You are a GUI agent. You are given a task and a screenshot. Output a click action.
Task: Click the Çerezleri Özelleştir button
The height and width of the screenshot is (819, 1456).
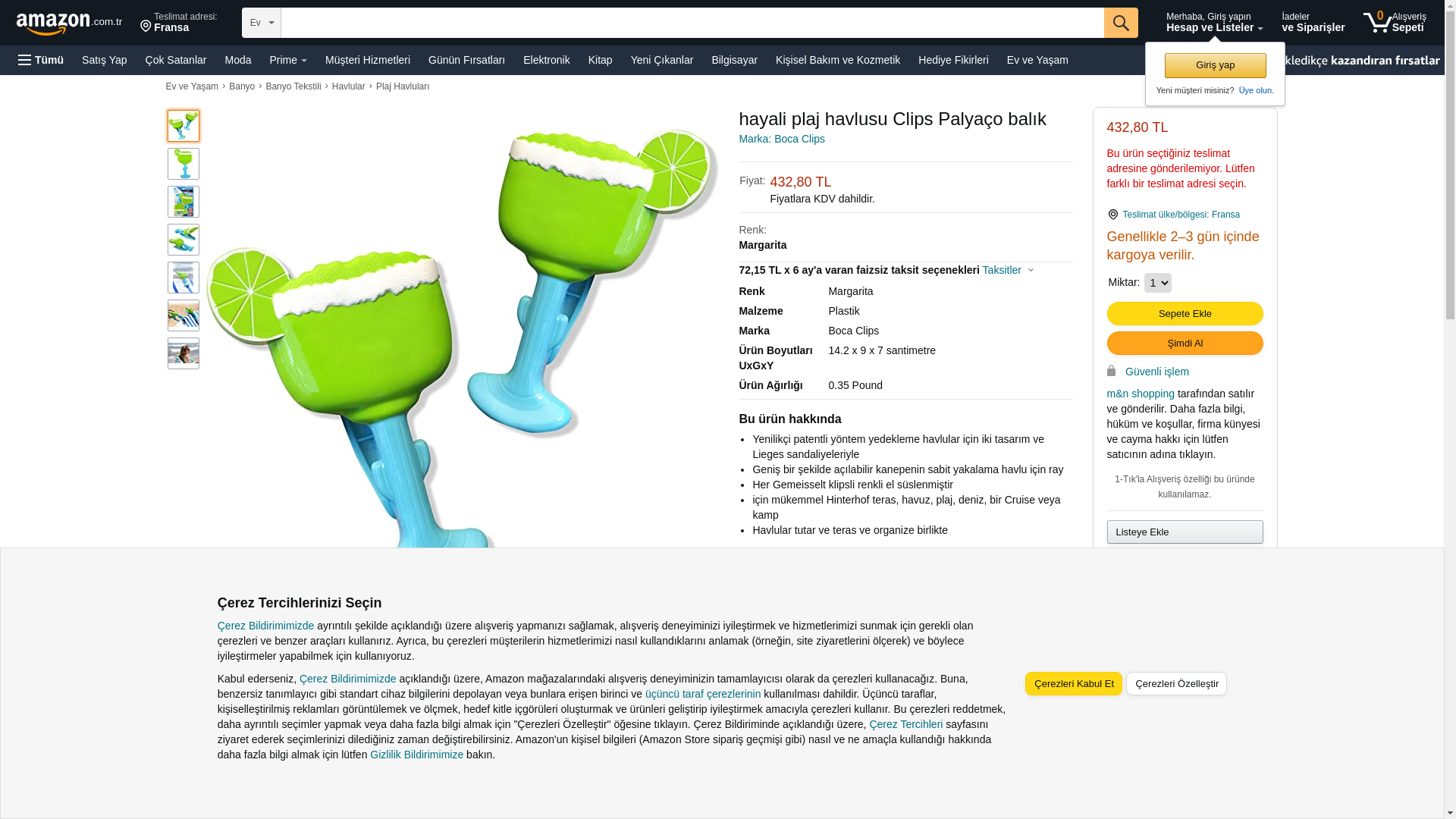(1176, 684)
